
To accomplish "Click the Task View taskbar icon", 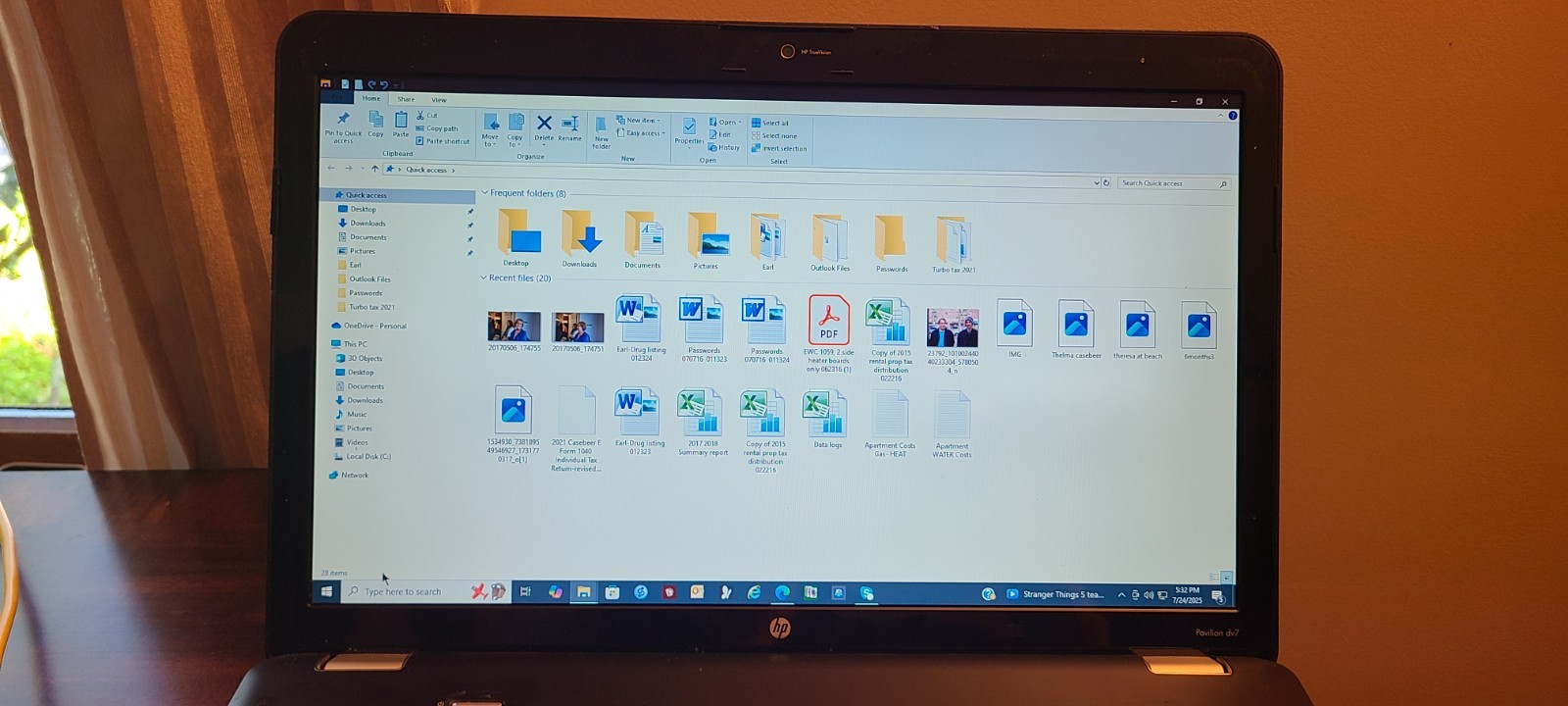I will click(x=525, y=591).
